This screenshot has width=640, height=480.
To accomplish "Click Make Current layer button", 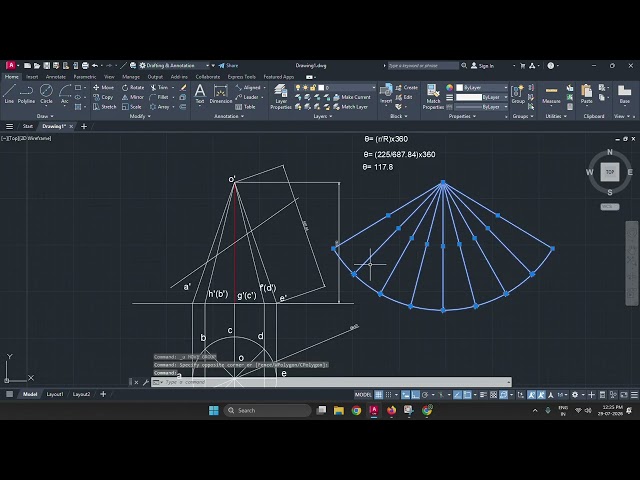I will 352,97.
